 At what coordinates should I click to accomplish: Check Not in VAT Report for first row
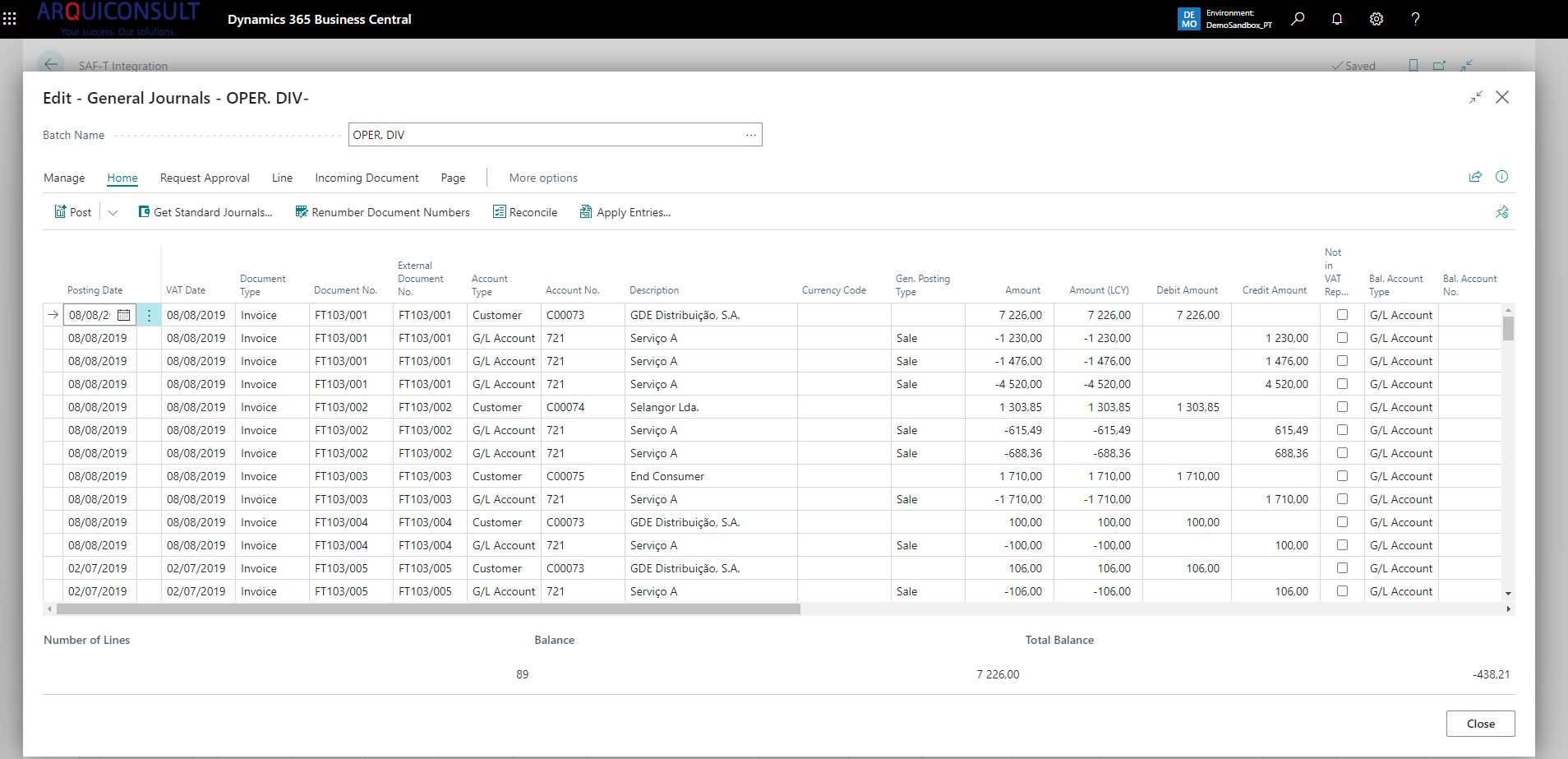[1342, 315]
